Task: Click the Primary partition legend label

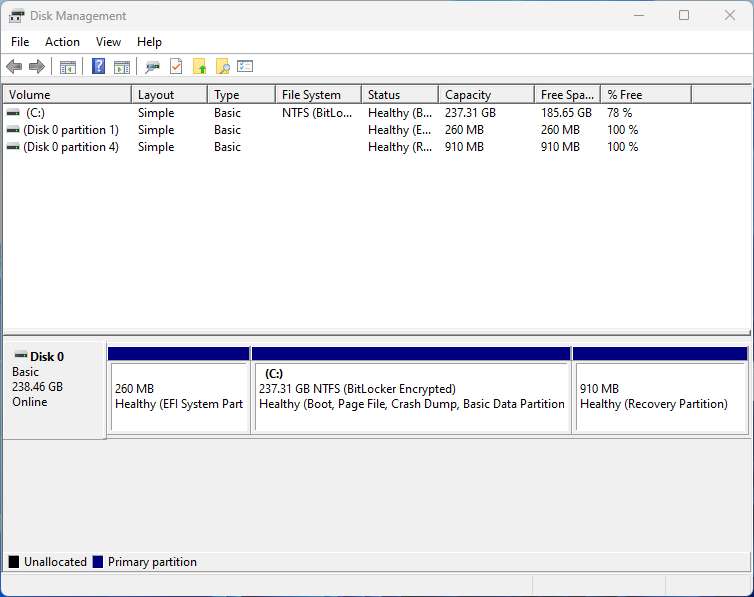Action: tap(152, 562)
